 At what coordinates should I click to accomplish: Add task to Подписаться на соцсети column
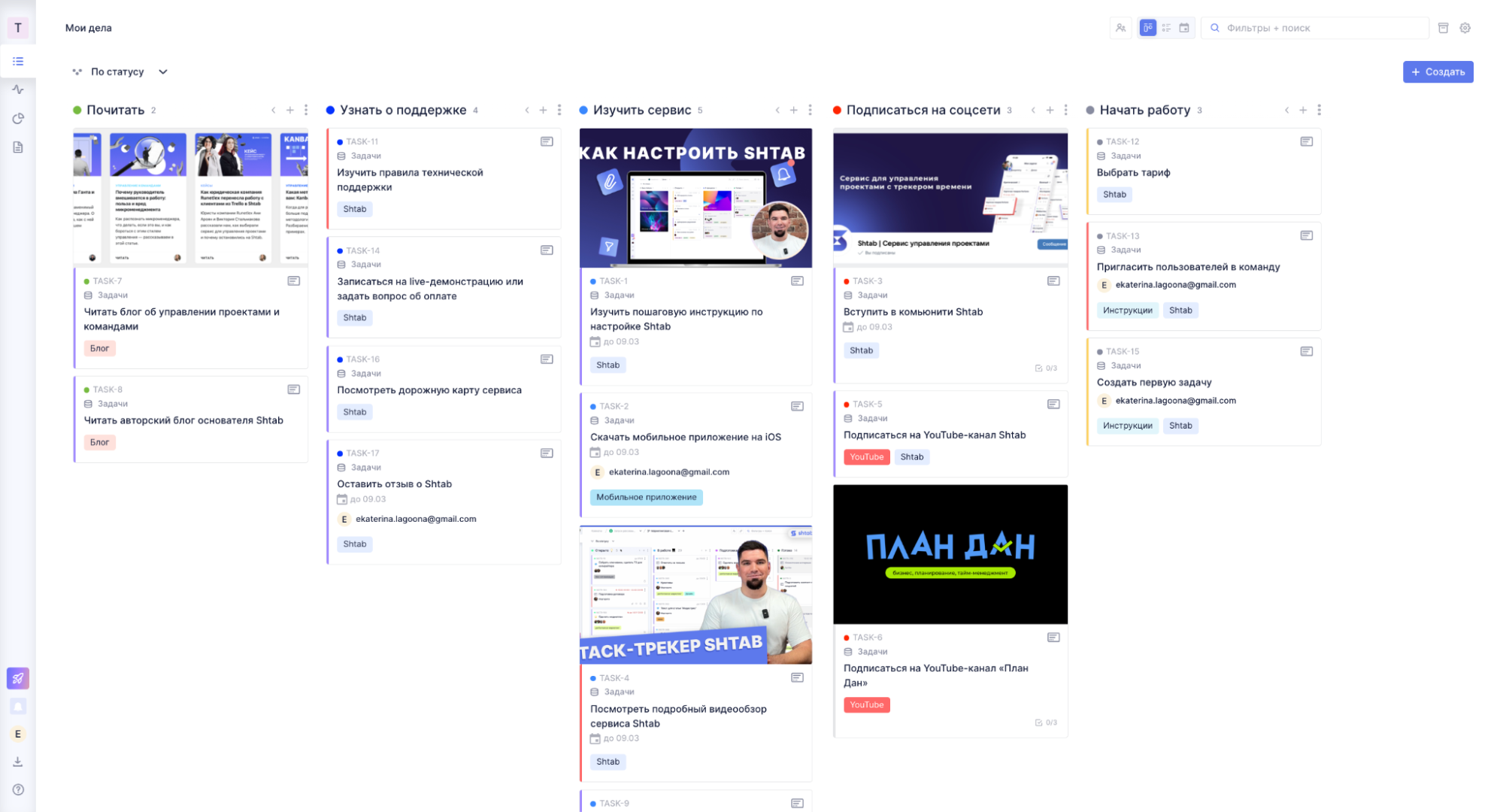tap(1050, 110)
